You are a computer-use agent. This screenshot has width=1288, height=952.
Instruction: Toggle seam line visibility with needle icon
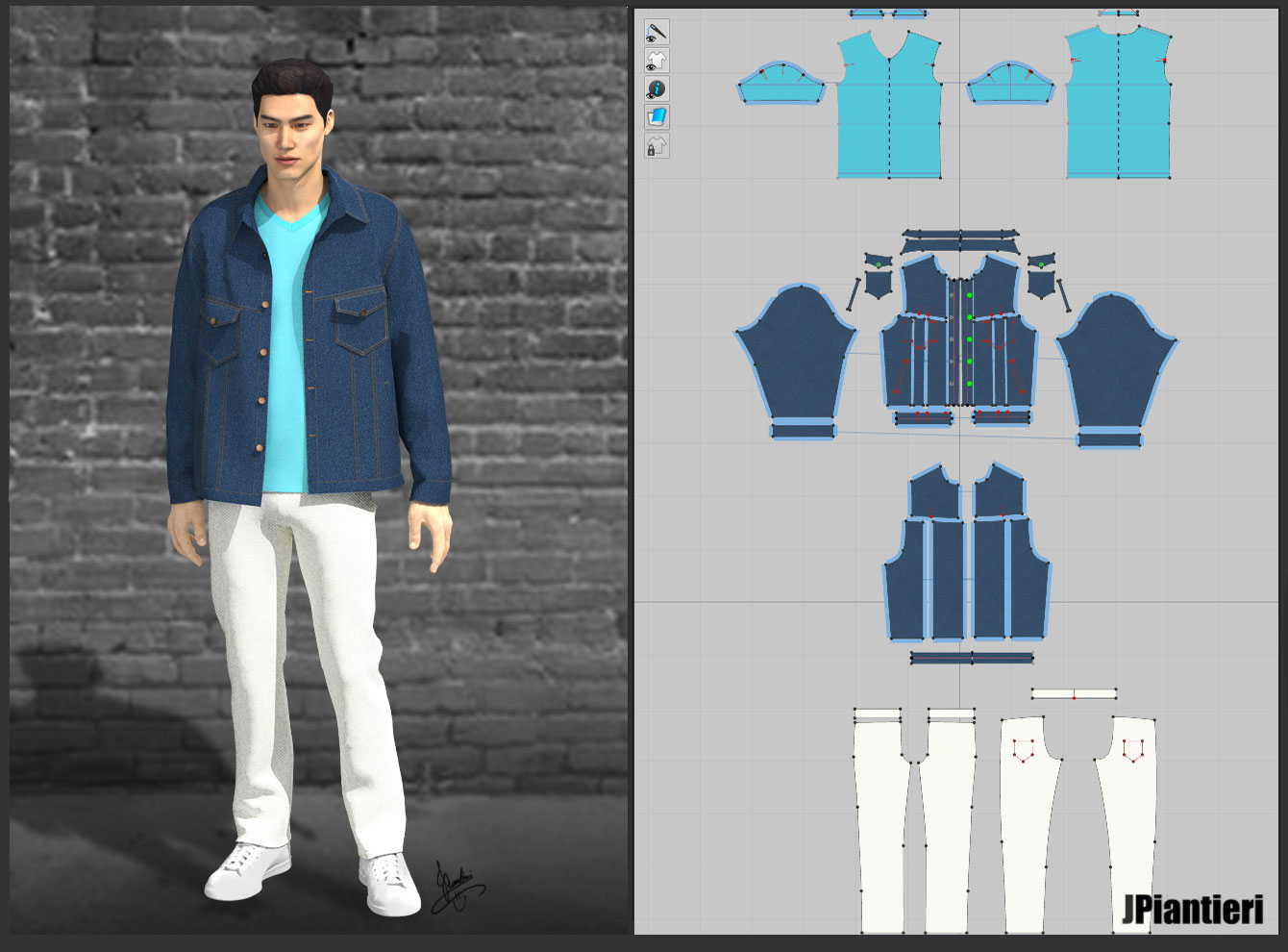pos(656,33)
